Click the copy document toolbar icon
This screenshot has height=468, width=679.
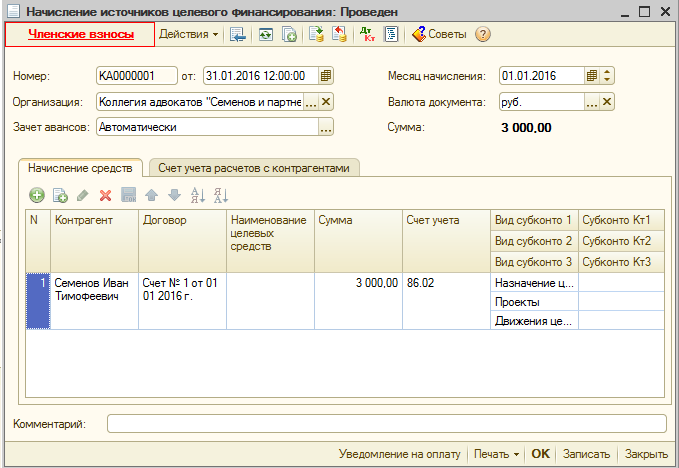[x=289, y=34]
